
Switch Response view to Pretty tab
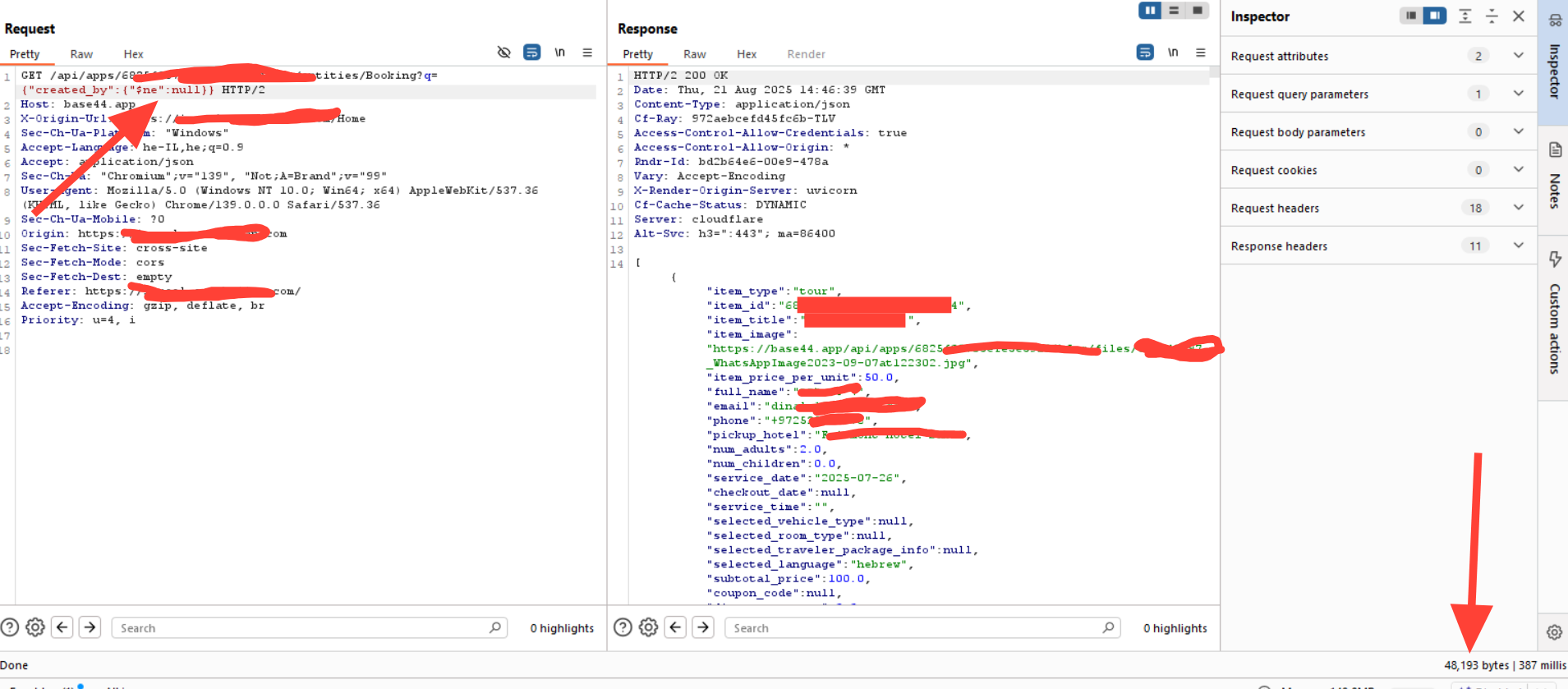click(637, 54)
